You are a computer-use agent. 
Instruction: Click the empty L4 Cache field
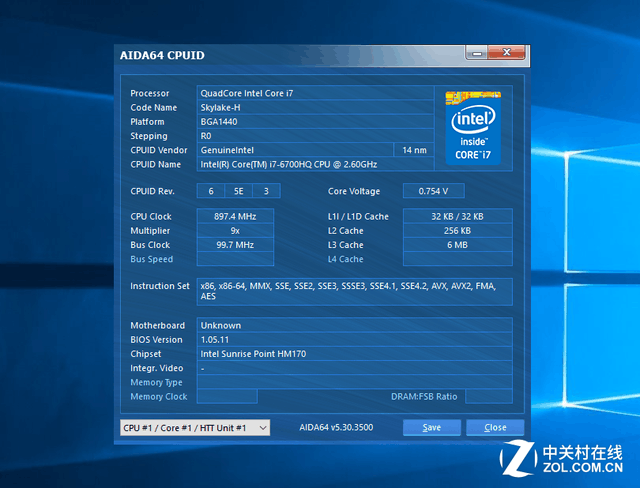click(458, 259)
